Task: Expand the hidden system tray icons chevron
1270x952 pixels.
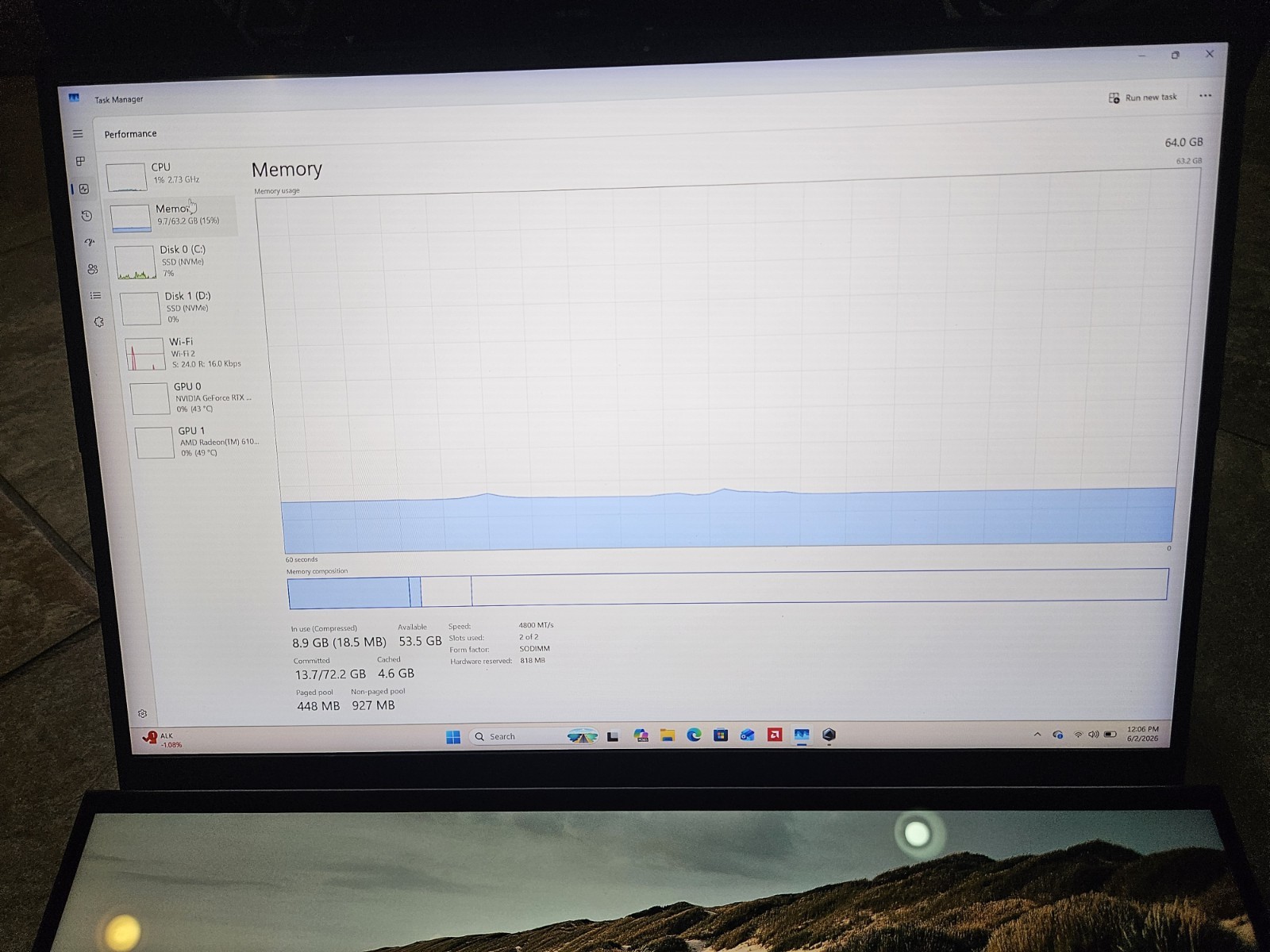Action: click(1037, 735)
